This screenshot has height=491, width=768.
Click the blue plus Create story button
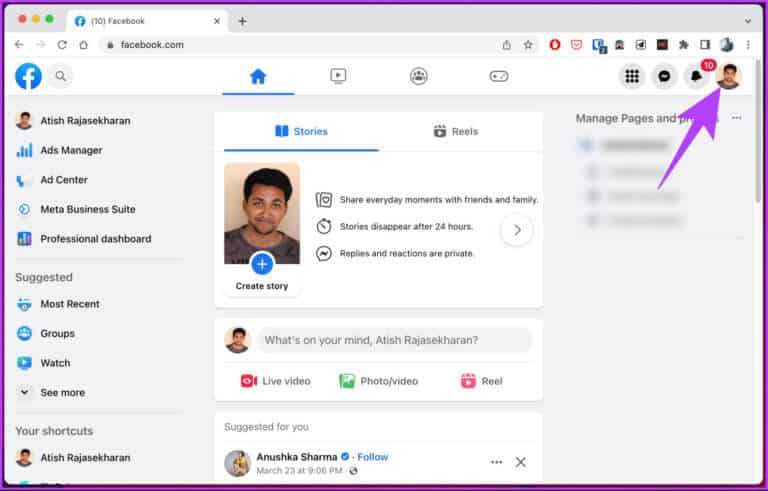click(262, 265)
